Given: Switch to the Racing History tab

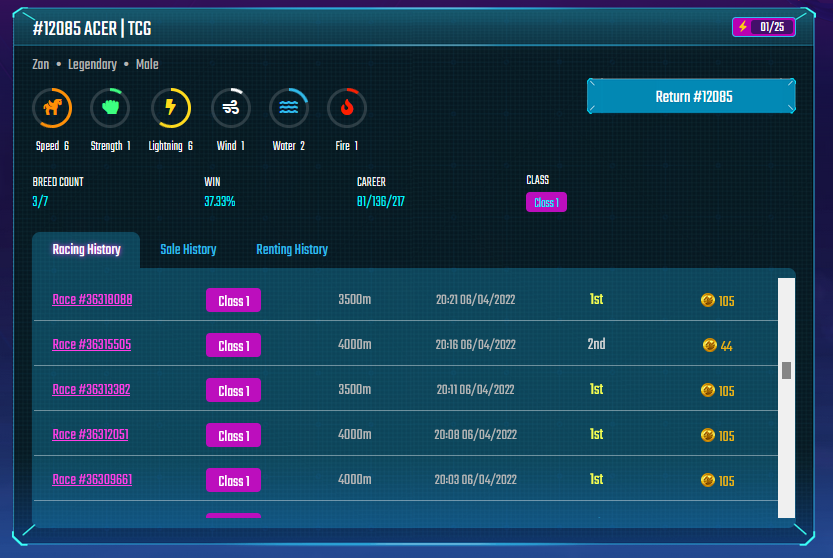Looking at the screenshot, I should pos(86,249).
